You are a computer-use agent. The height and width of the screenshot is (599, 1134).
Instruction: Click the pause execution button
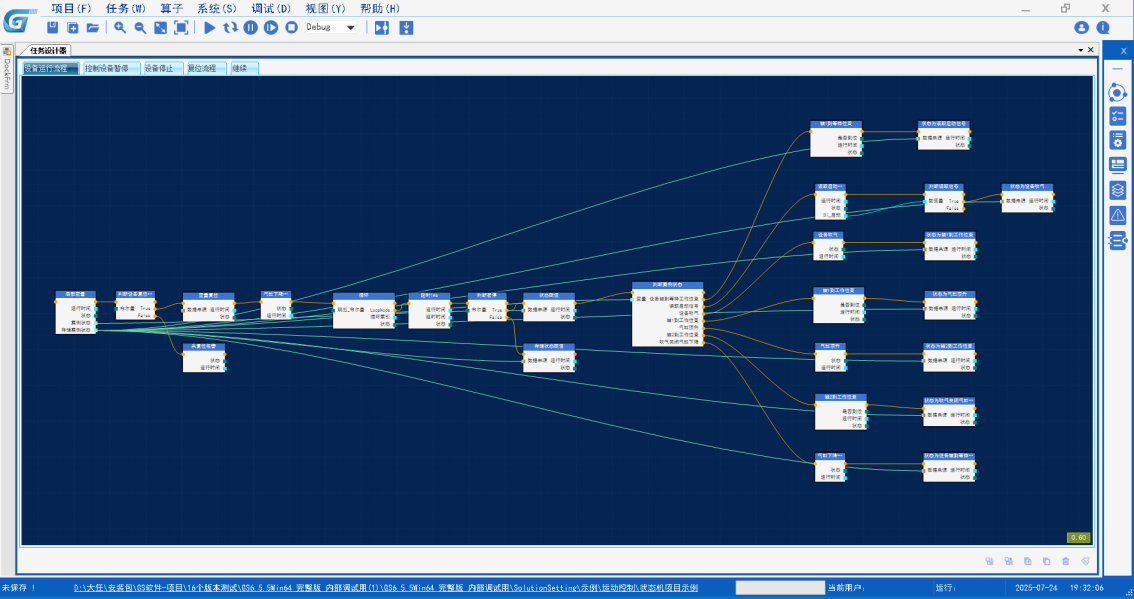pos(250,27)
